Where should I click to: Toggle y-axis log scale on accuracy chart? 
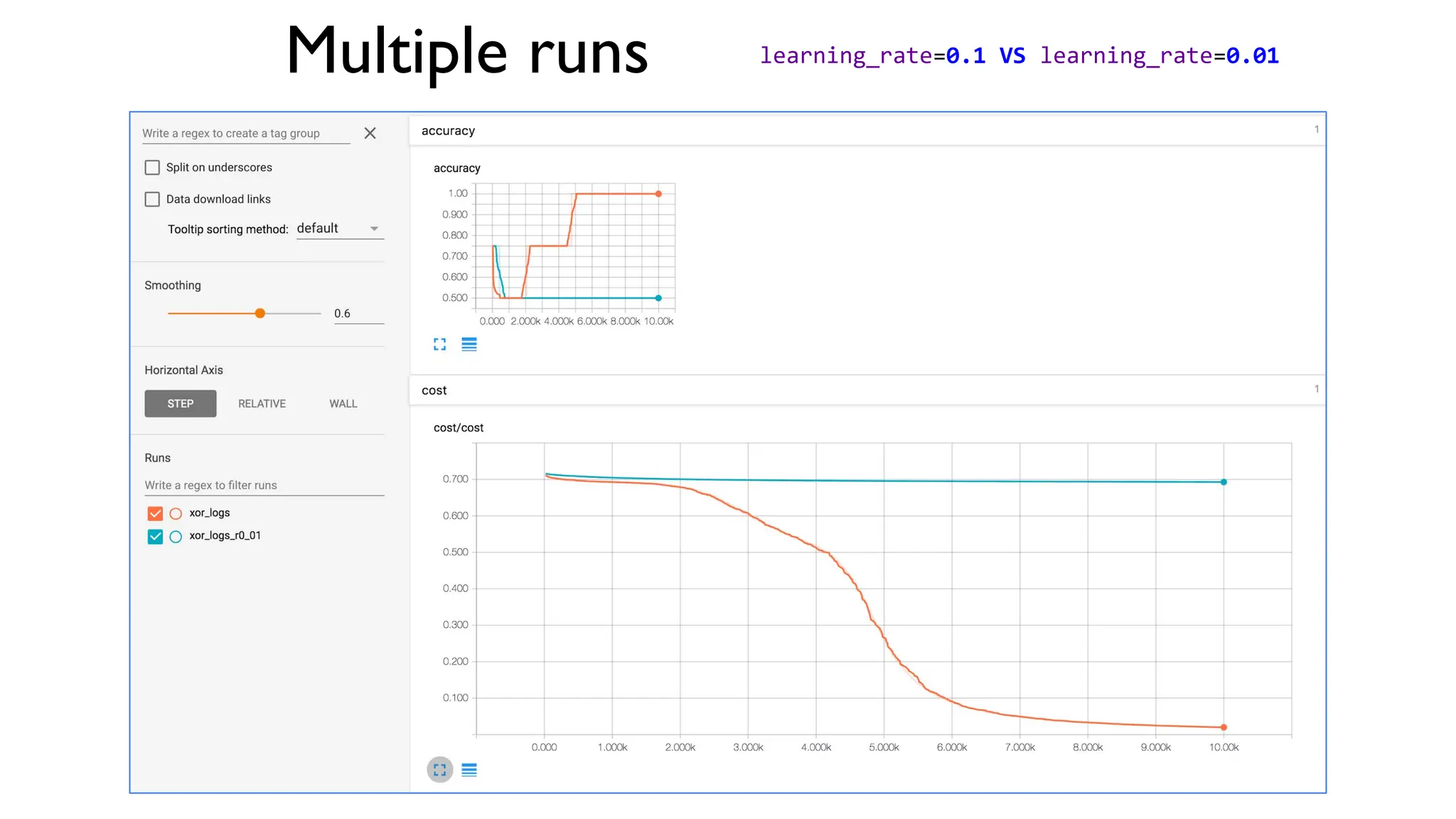[x=469, y=345]
